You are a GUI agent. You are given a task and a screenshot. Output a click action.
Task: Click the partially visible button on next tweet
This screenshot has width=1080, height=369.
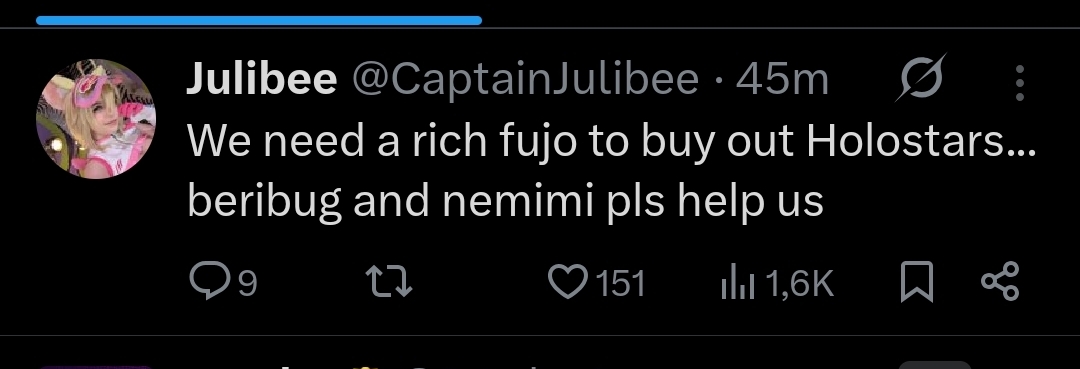pos(935,365)
